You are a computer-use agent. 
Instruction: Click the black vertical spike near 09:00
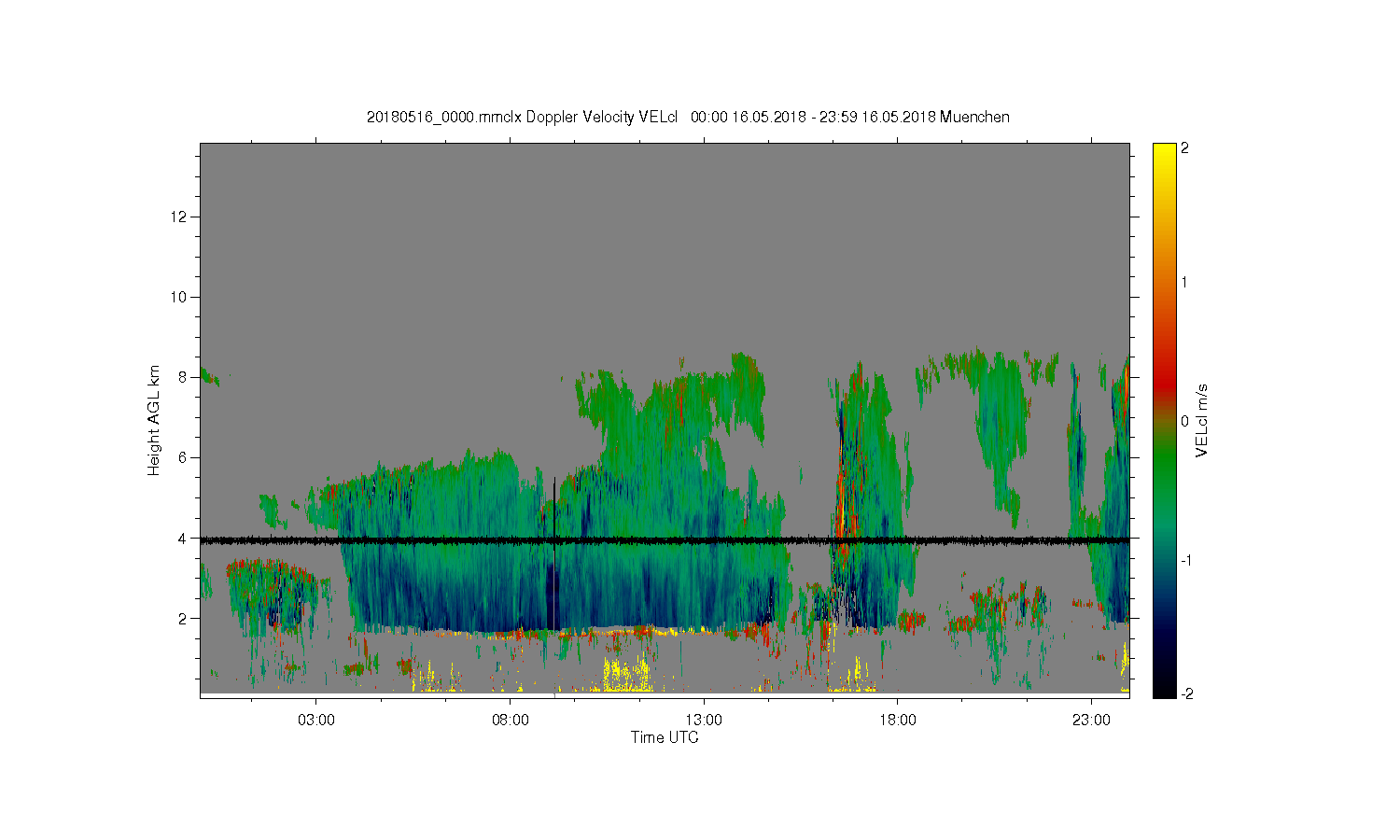(x=554, y=509)
